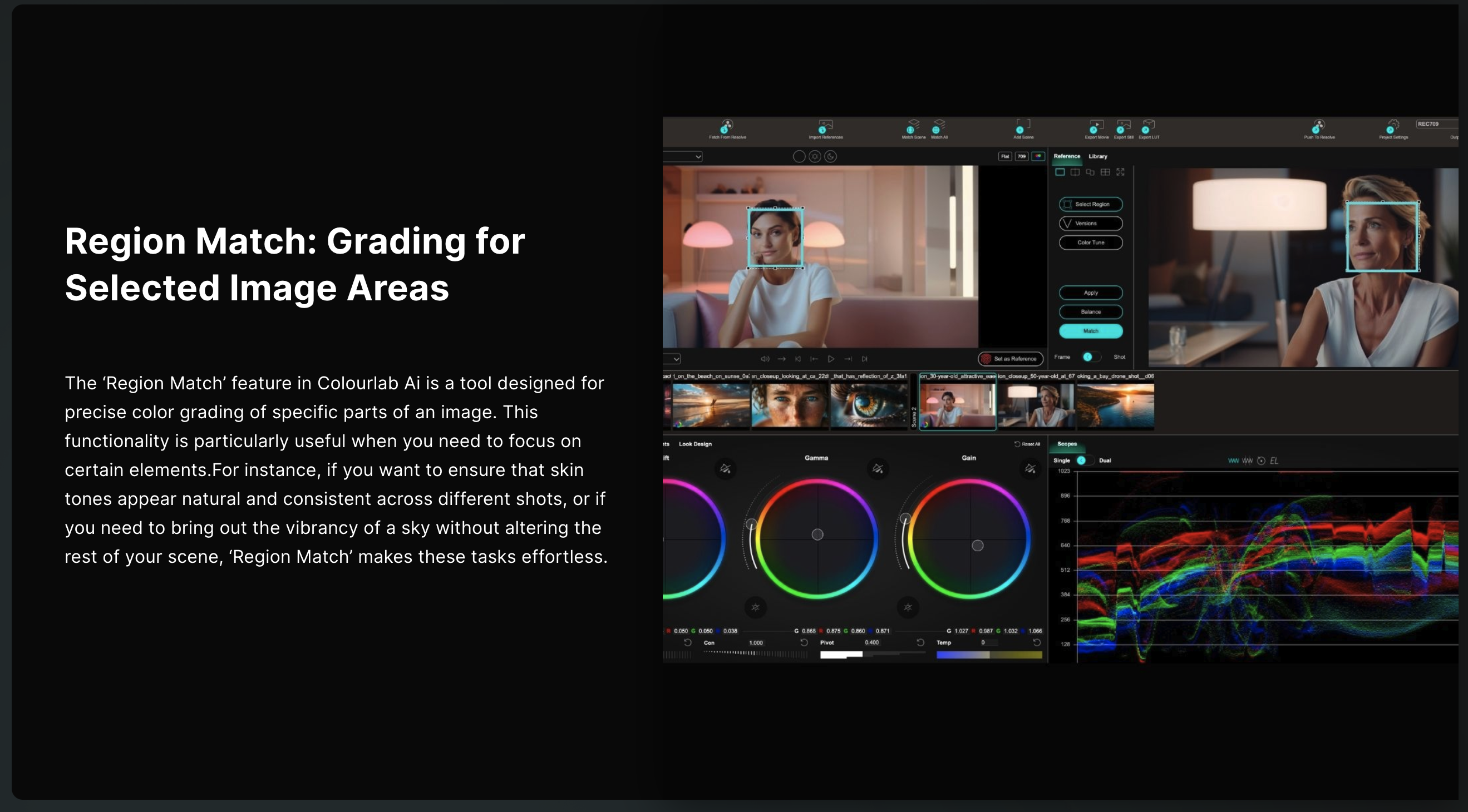Click the volume icon in the viewer transport
This screenshot has height=812, width=1468.
tap(765, 359)
